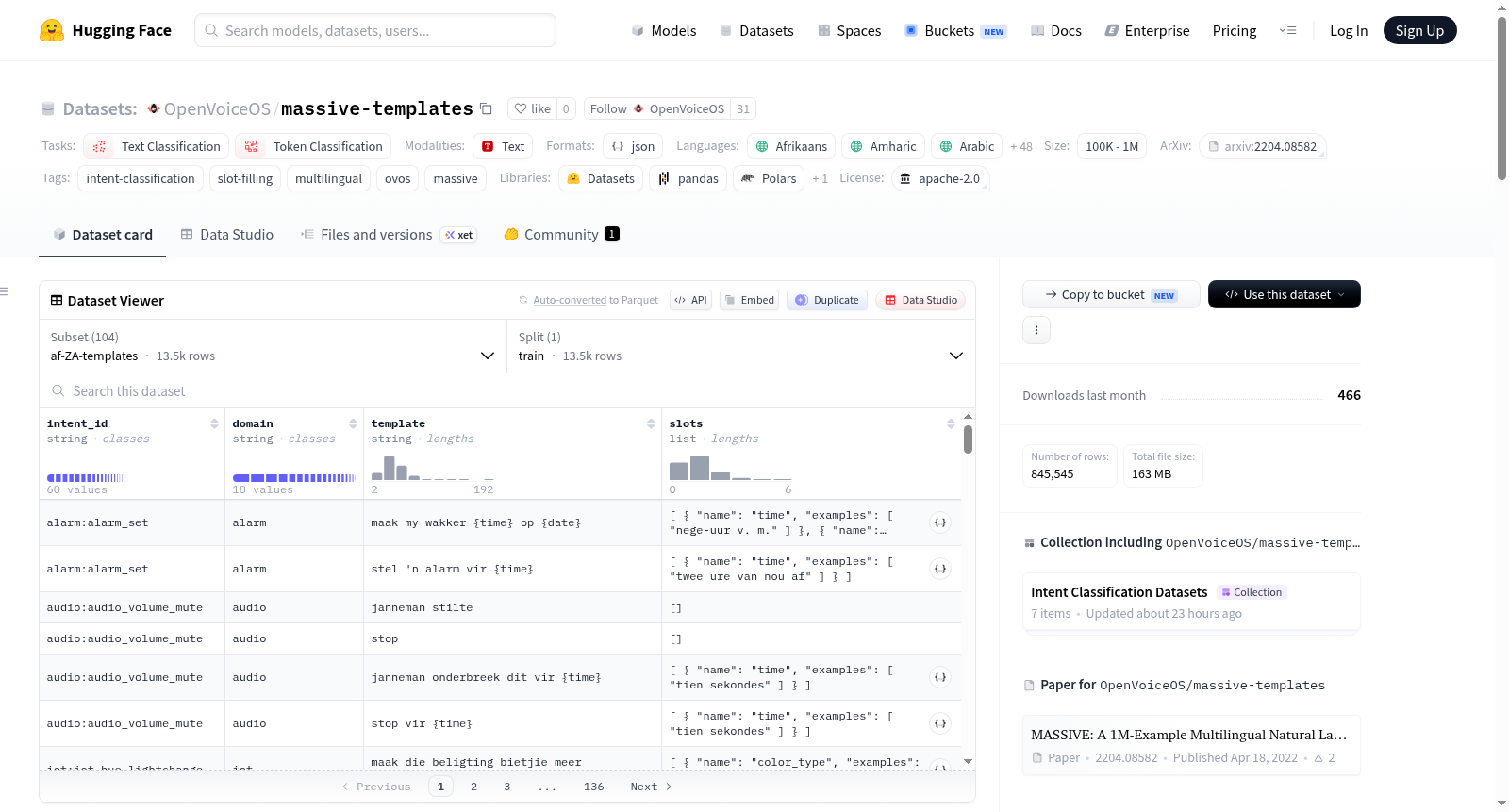Sort by intent_id column arrows
The height and width of the screenshot is (812, 1509).
(x=214, y=423)
